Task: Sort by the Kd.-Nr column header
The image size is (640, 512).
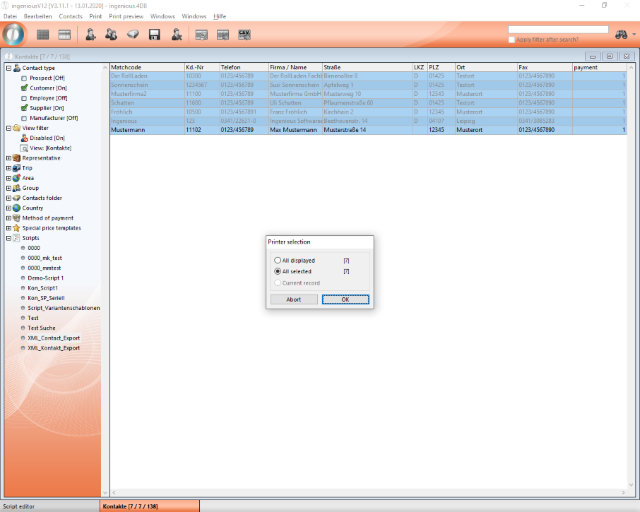Action: click(202, 67)
